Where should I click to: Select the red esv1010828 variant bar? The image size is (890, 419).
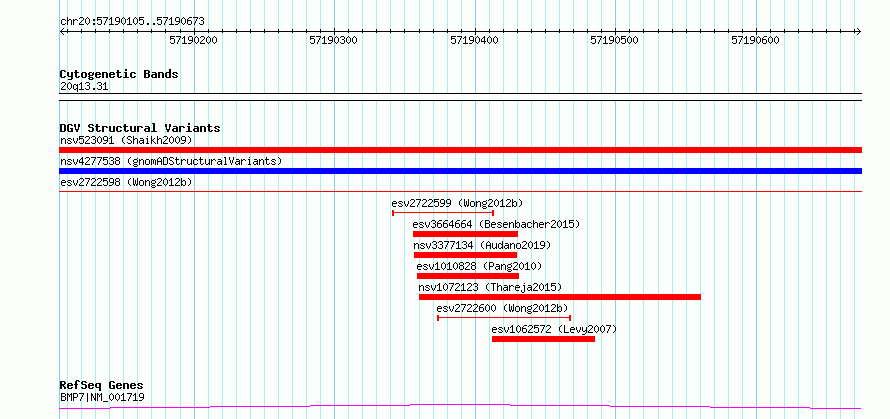(x=468, y=276)
